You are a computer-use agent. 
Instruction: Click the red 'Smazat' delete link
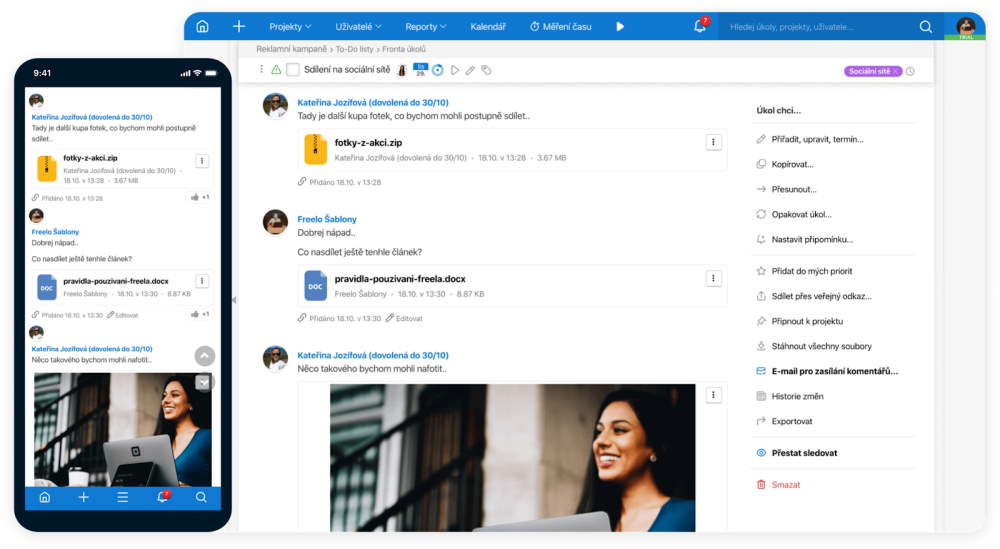(x=785, y=484)
